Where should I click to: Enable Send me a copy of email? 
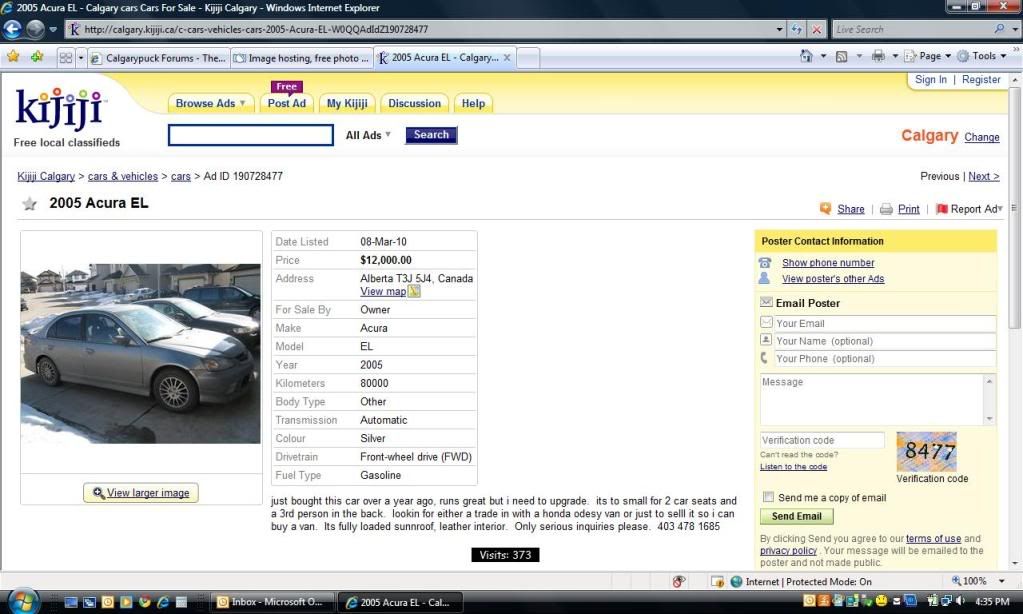[767, 497]
